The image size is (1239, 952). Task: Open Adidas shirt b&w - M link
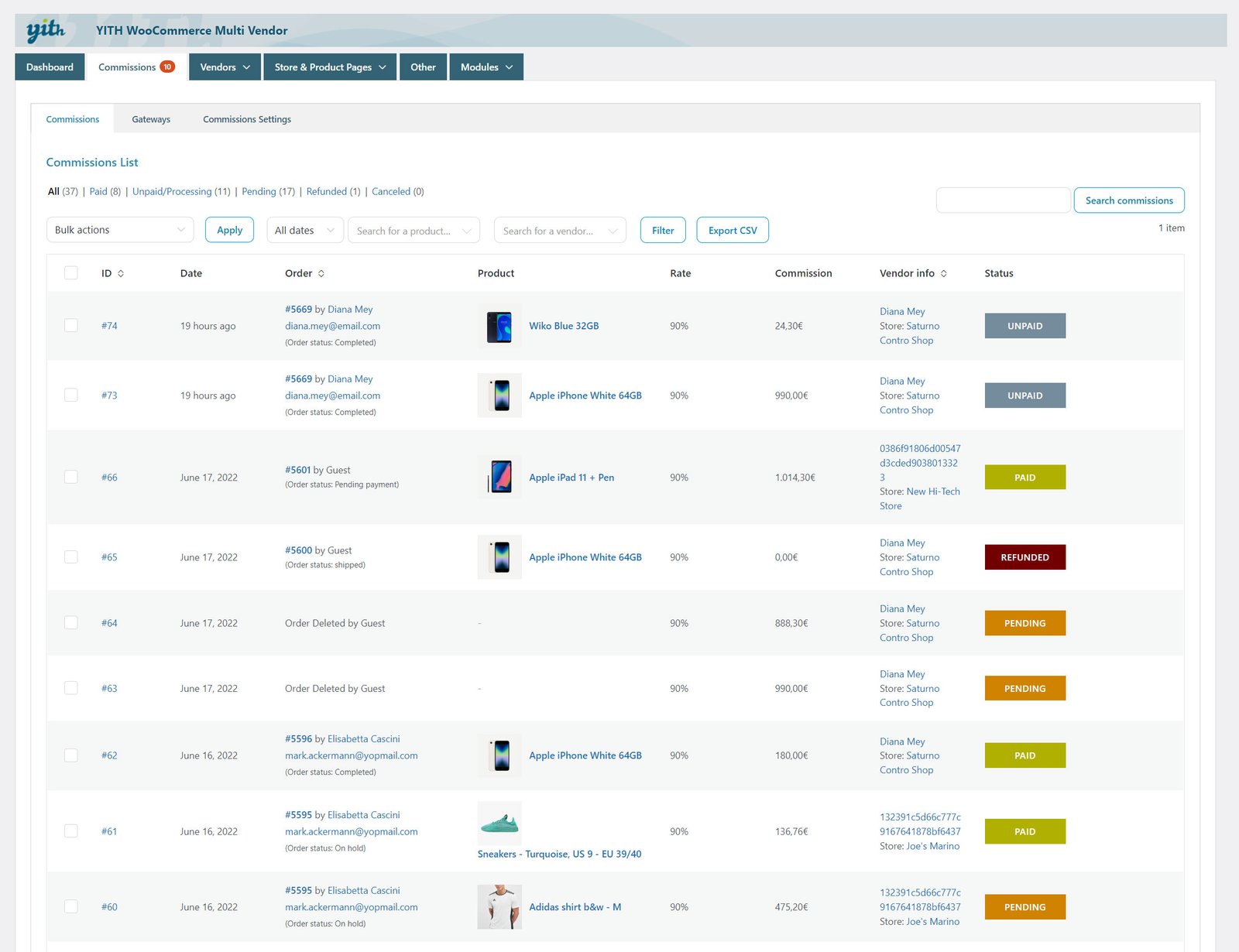575,907
